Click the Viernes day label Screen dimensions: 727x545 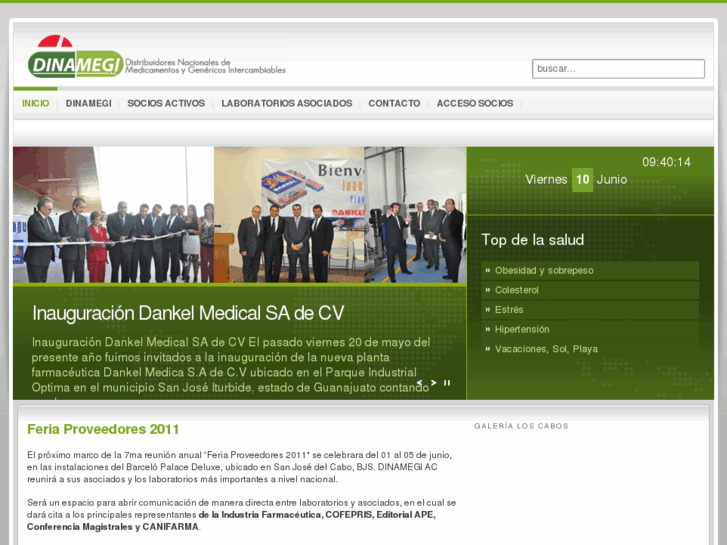coord(546,180)
